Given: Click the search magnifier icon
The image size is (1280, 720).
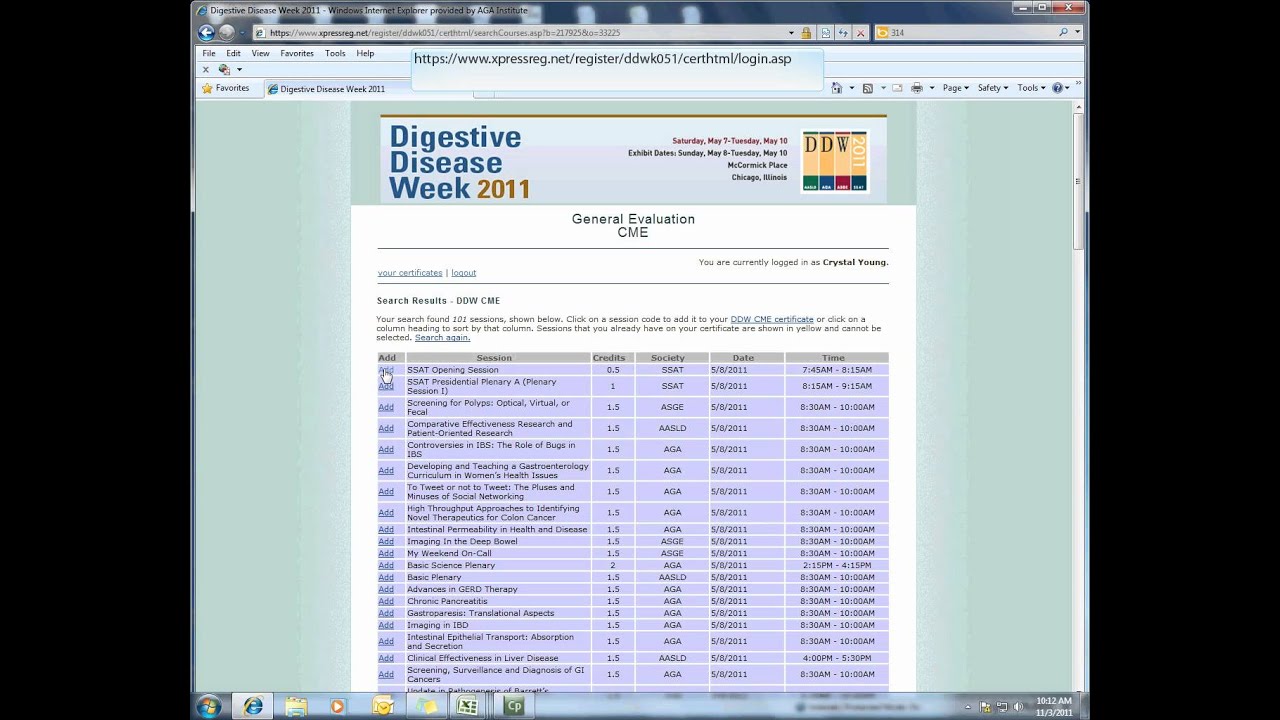Looking at the screenshot, I should click(x=1063, y=33).
